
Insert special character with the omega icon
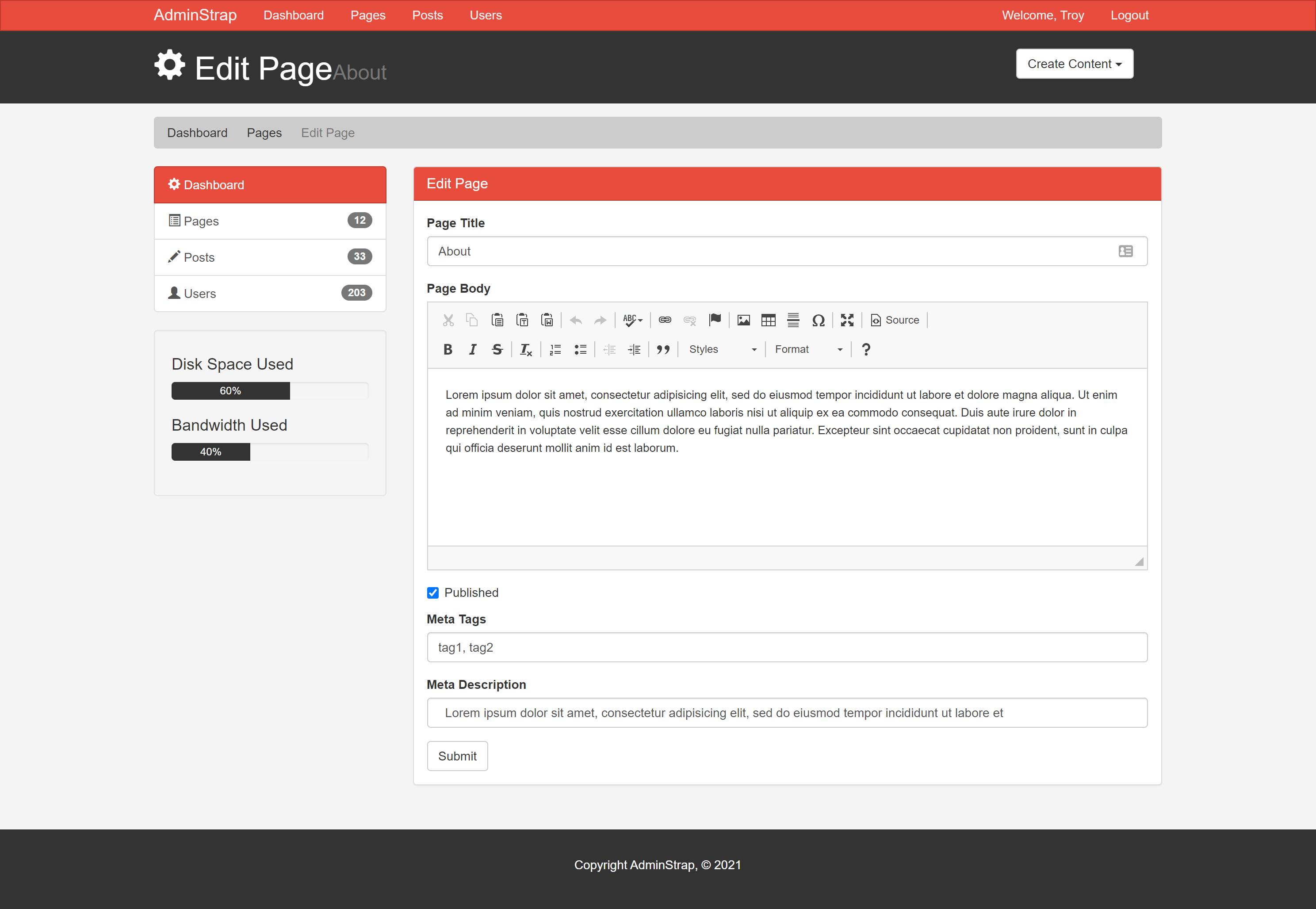click(x=818, y=320)
